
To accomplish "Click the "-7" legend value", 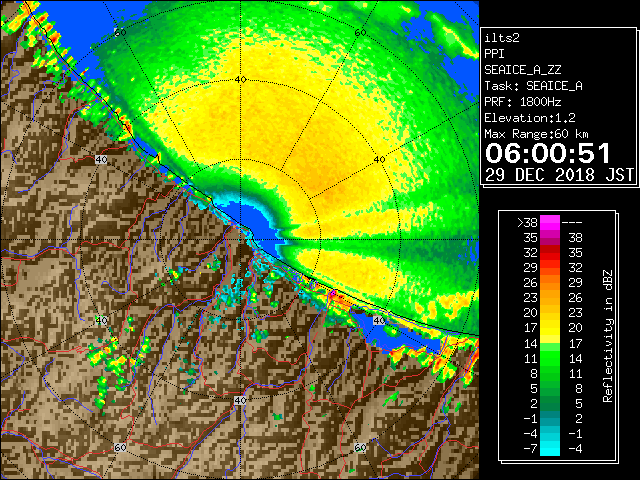I will (530, 449).
